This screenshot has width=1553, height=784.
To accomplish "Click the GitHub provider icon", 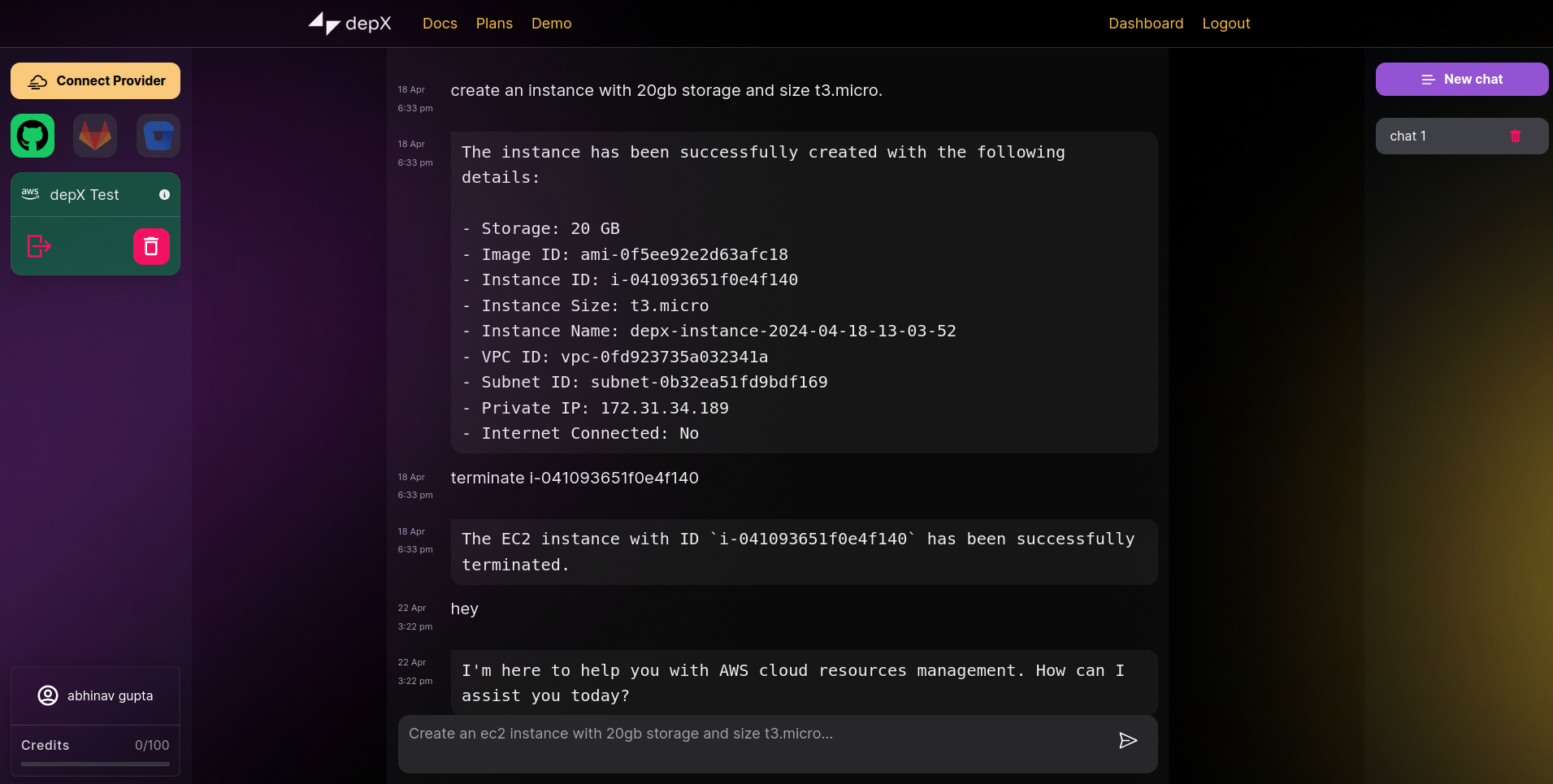I will (33, 136).
